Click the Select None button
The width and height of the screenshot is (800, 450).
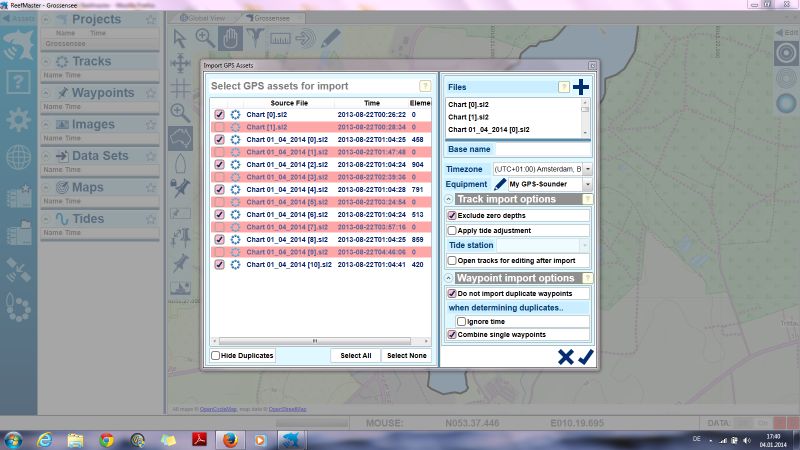click(406, 356)
